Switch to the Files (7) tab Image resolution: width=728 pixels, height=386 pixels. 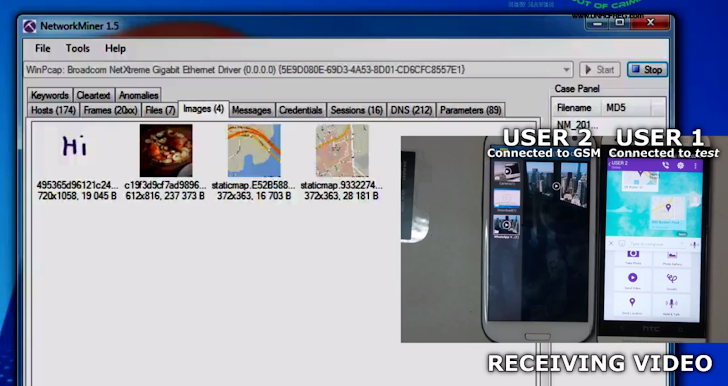[160, 110]
